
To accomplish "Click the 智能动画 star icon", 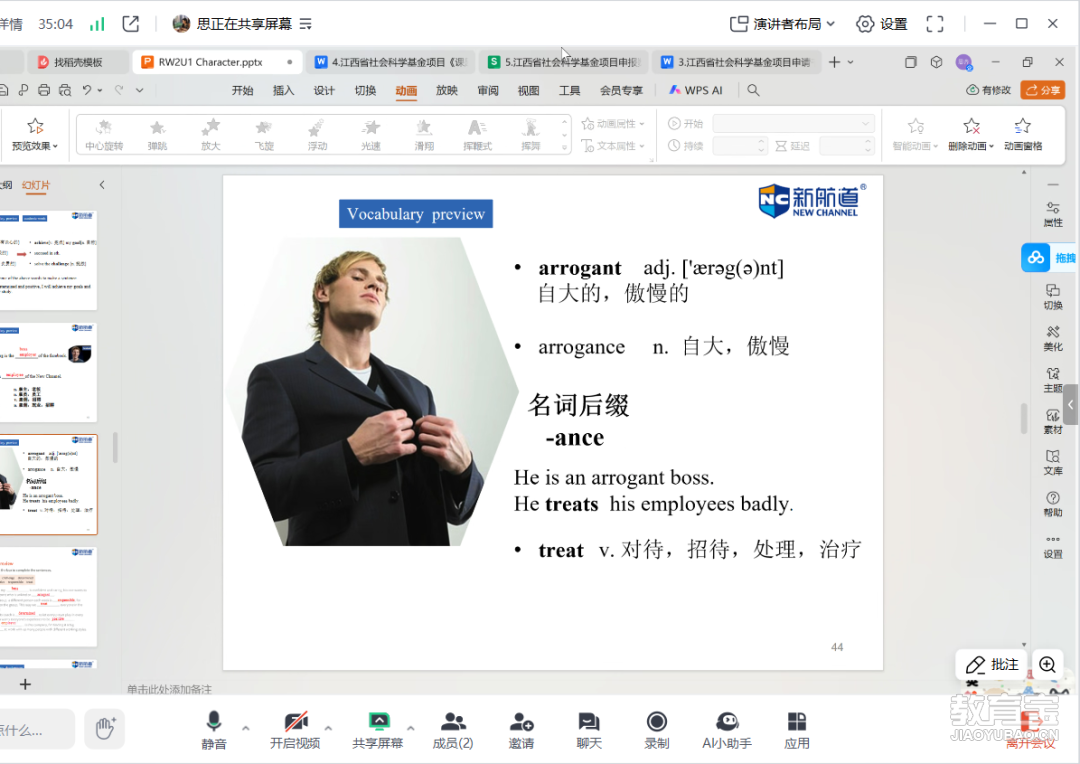I will (915, 126).
